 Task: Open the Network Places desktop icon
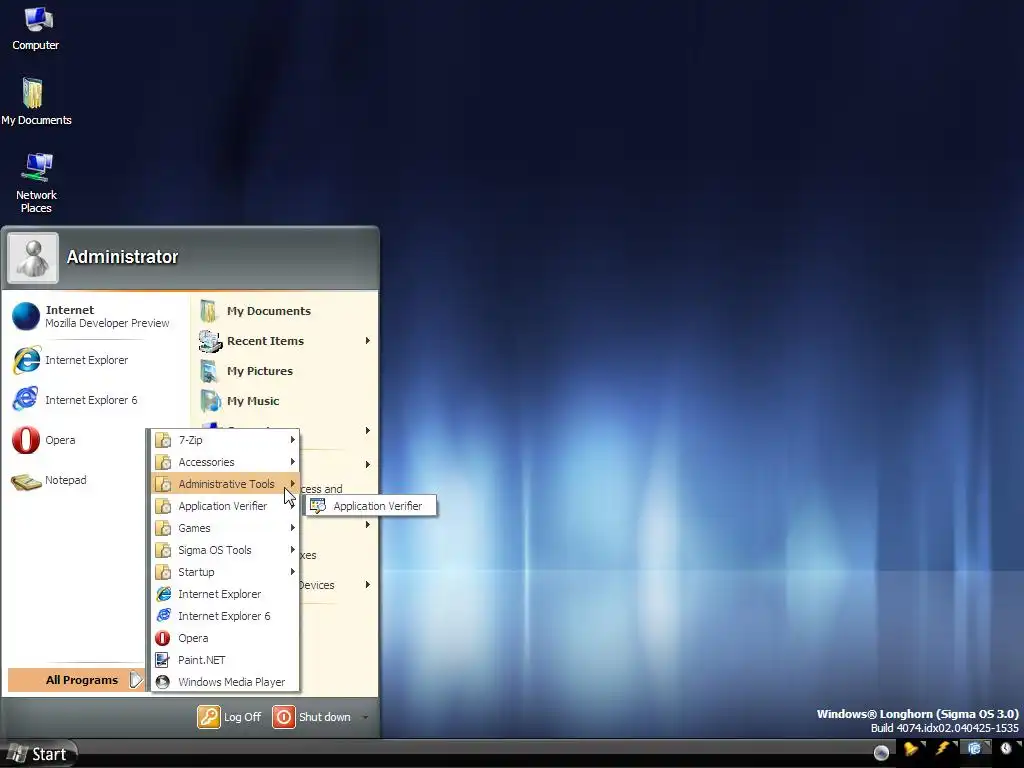[36, 183]
